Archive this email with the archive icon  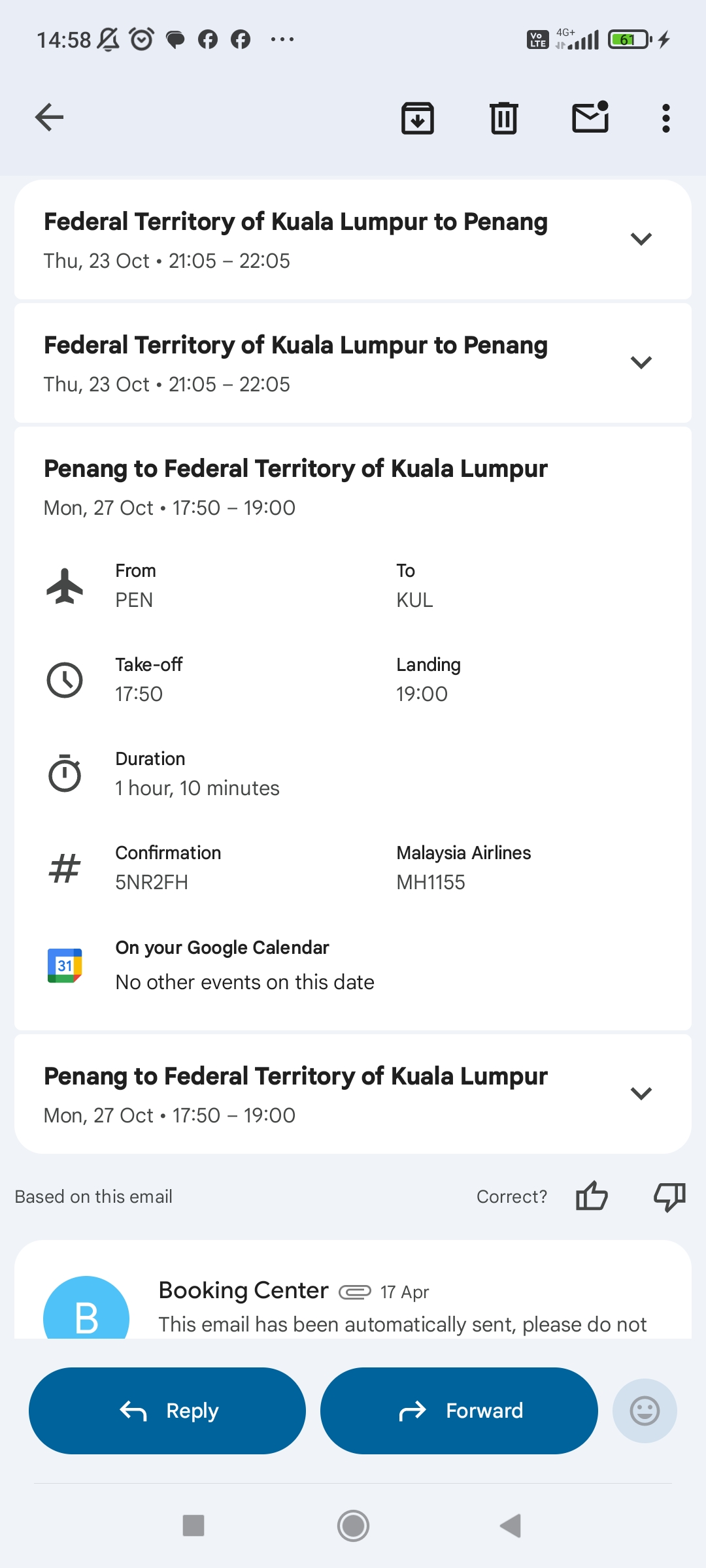pos(418,118)
